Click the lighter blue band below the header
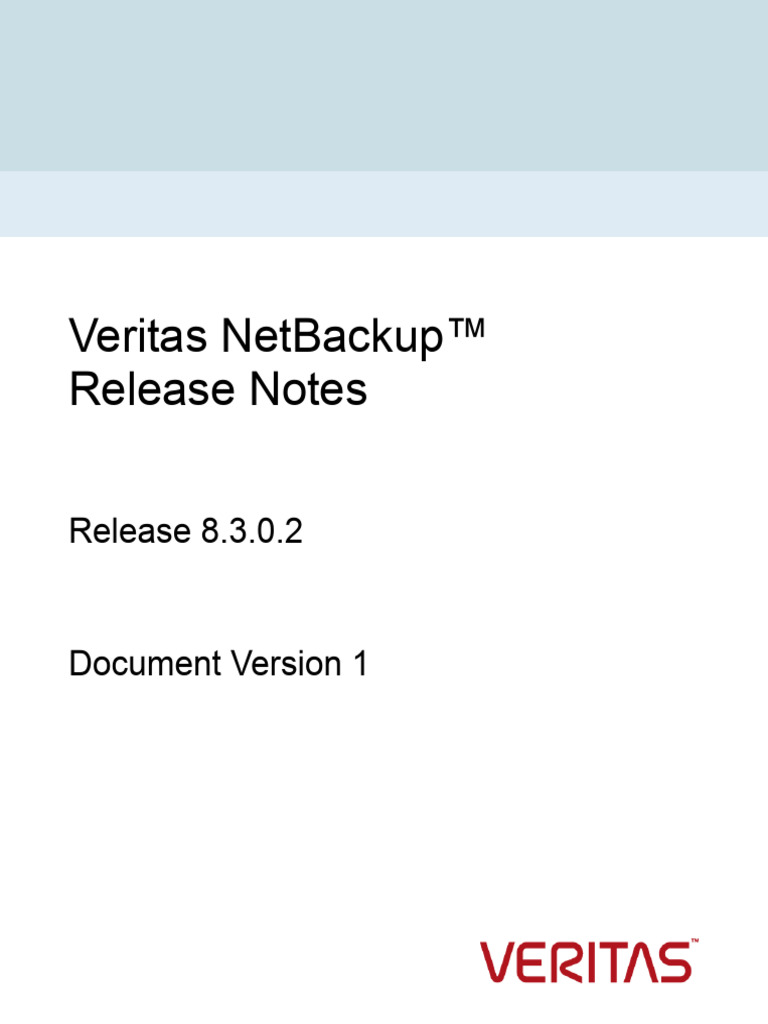768x1024 pixels. 384,204
